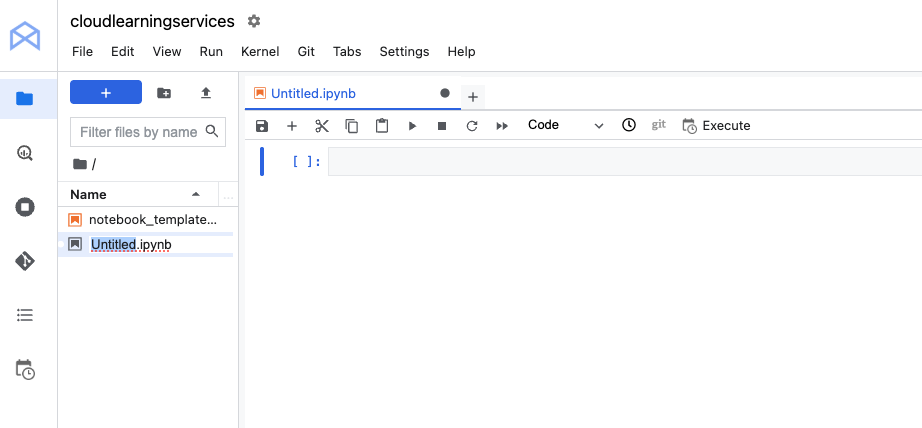This screenshot has width=922, height=428.
Task: Cut the selected cell with scissors
Action: [322, 126]
